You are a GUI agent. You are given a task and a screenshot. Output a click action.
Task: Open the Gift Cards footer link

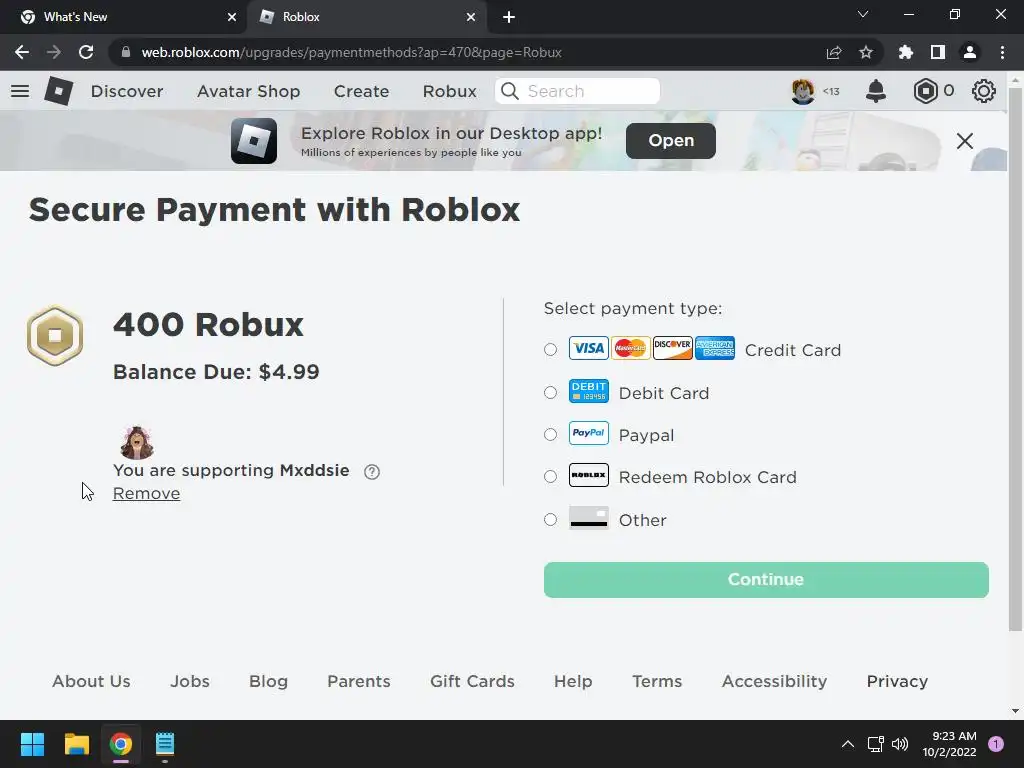click(472, 680)
